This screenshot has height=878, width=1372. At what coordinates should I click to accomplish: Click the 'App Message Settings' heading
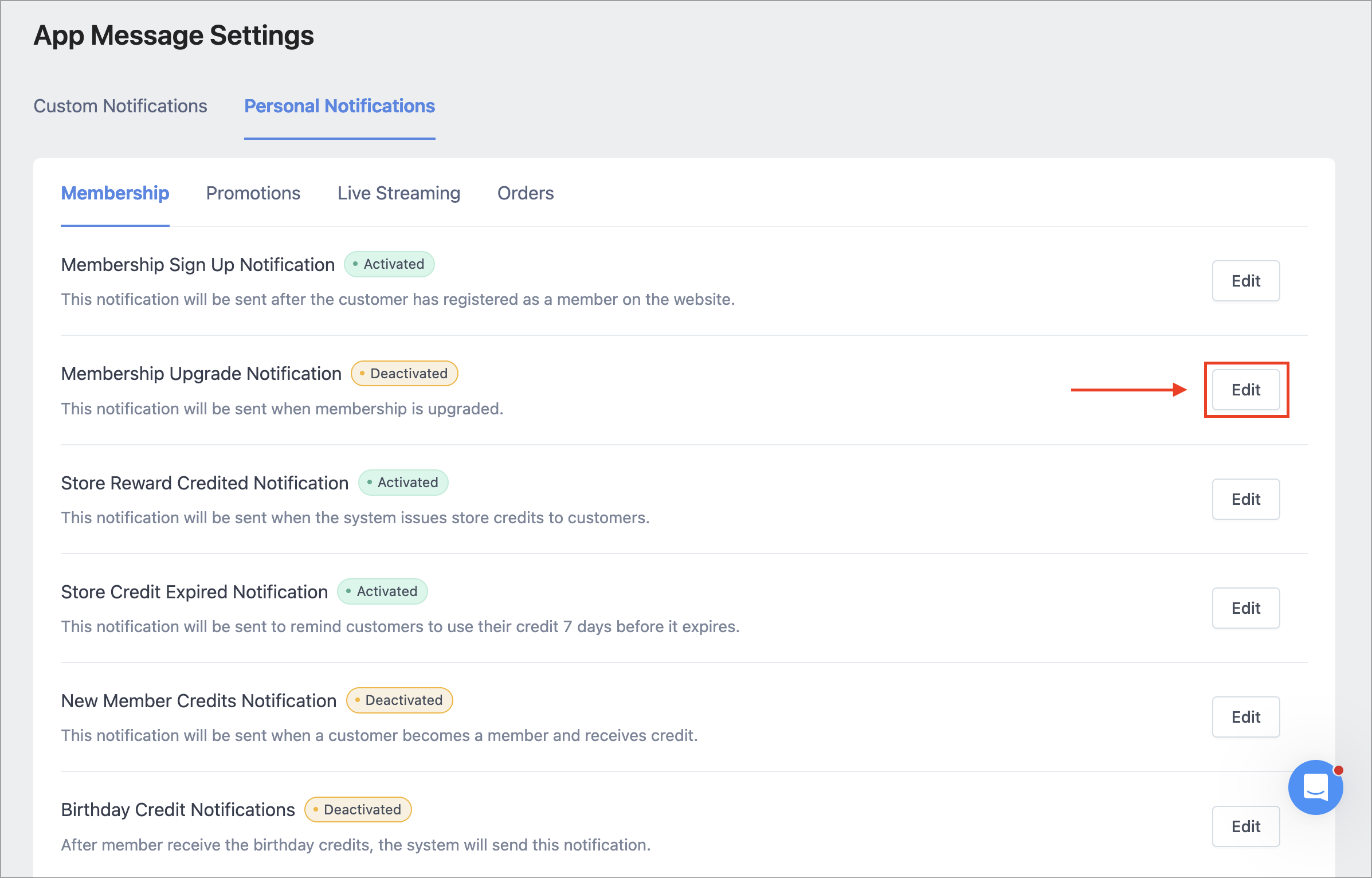[174, 36]
